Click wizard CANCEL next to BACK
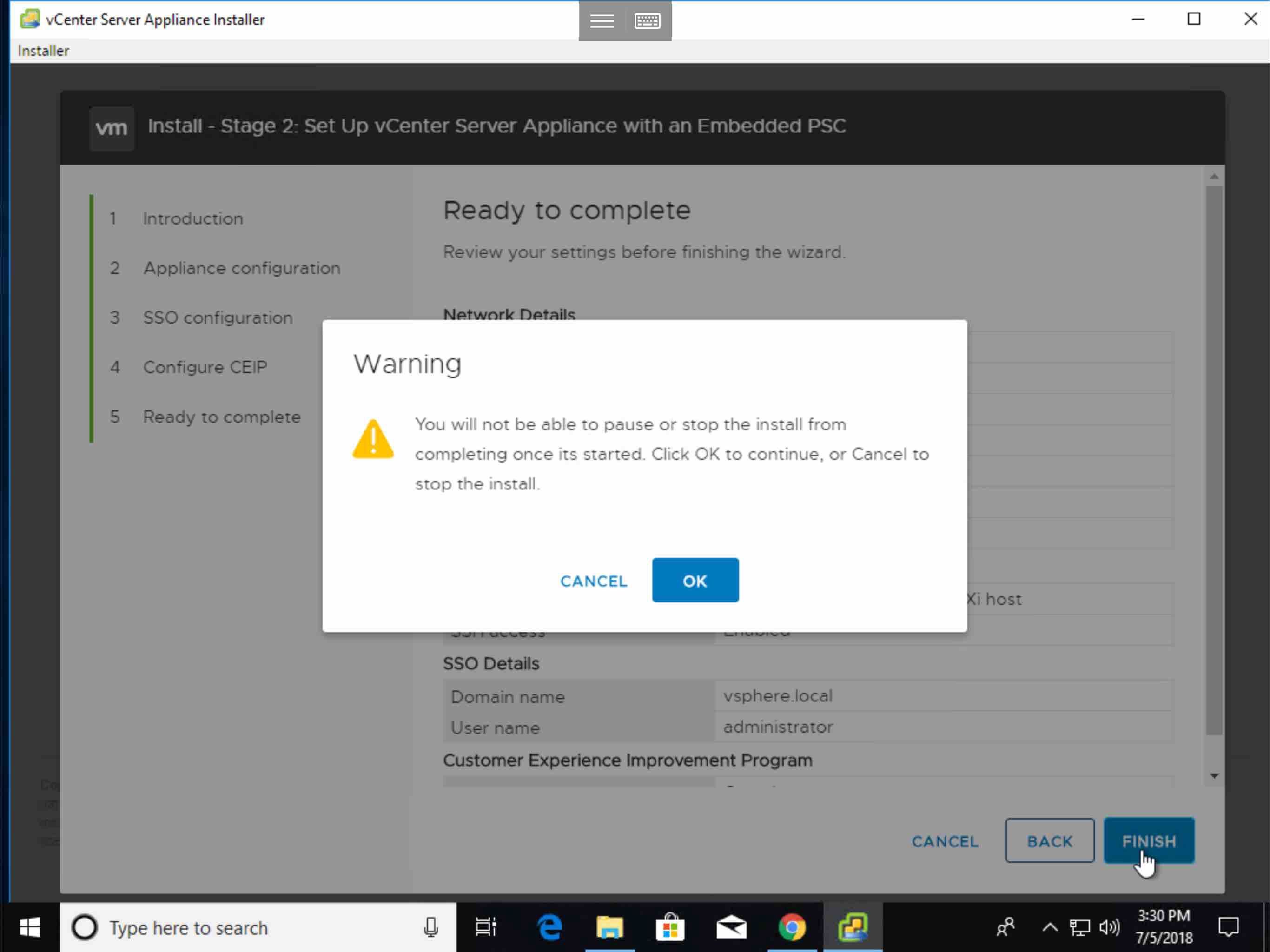 [x=945, y=841]
